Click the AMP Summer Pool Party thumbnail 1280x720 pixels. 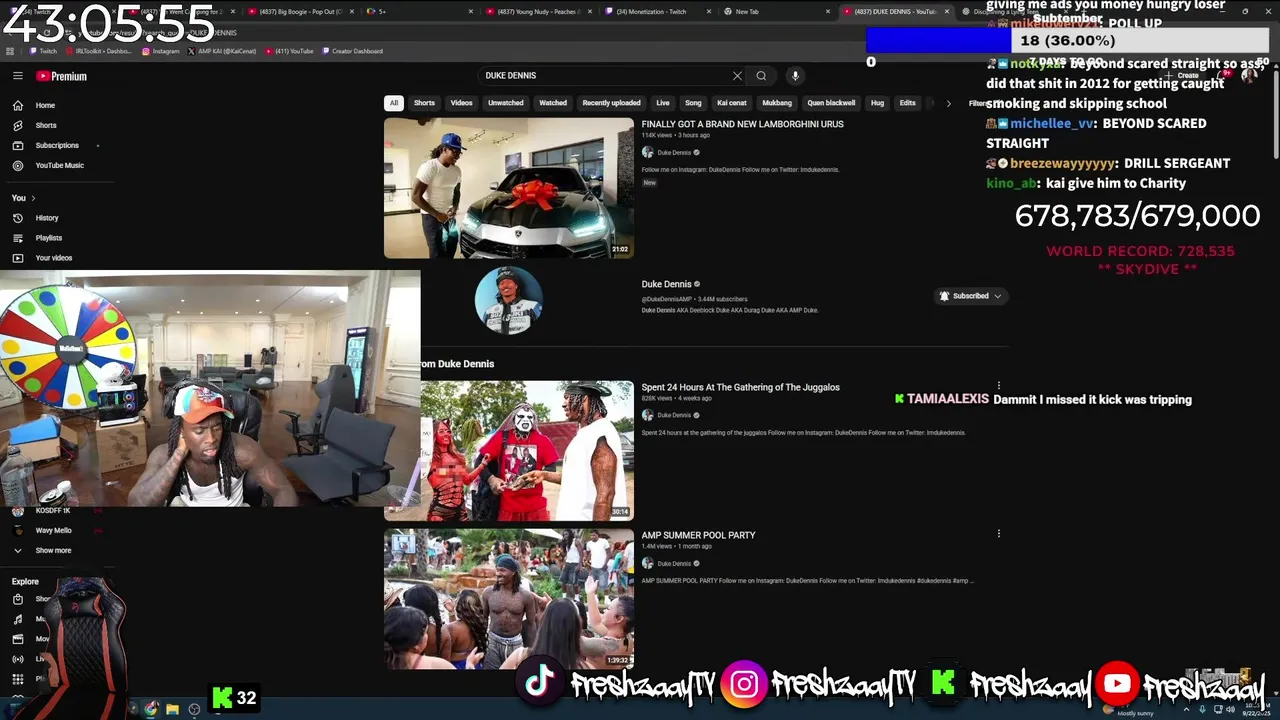click(x=509, y=598)
